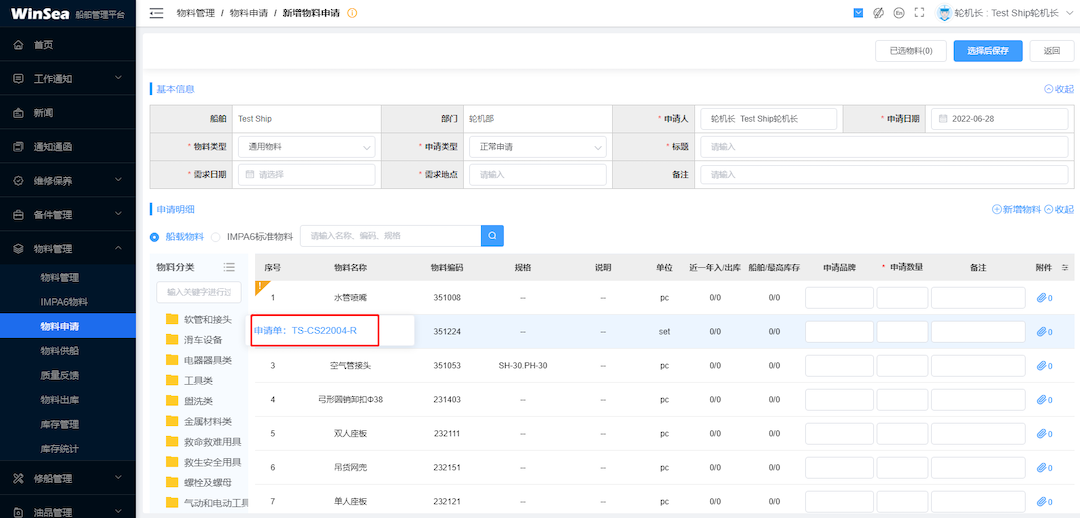
Task: Open 通知通函 in the sidebar
Action: 68,146
